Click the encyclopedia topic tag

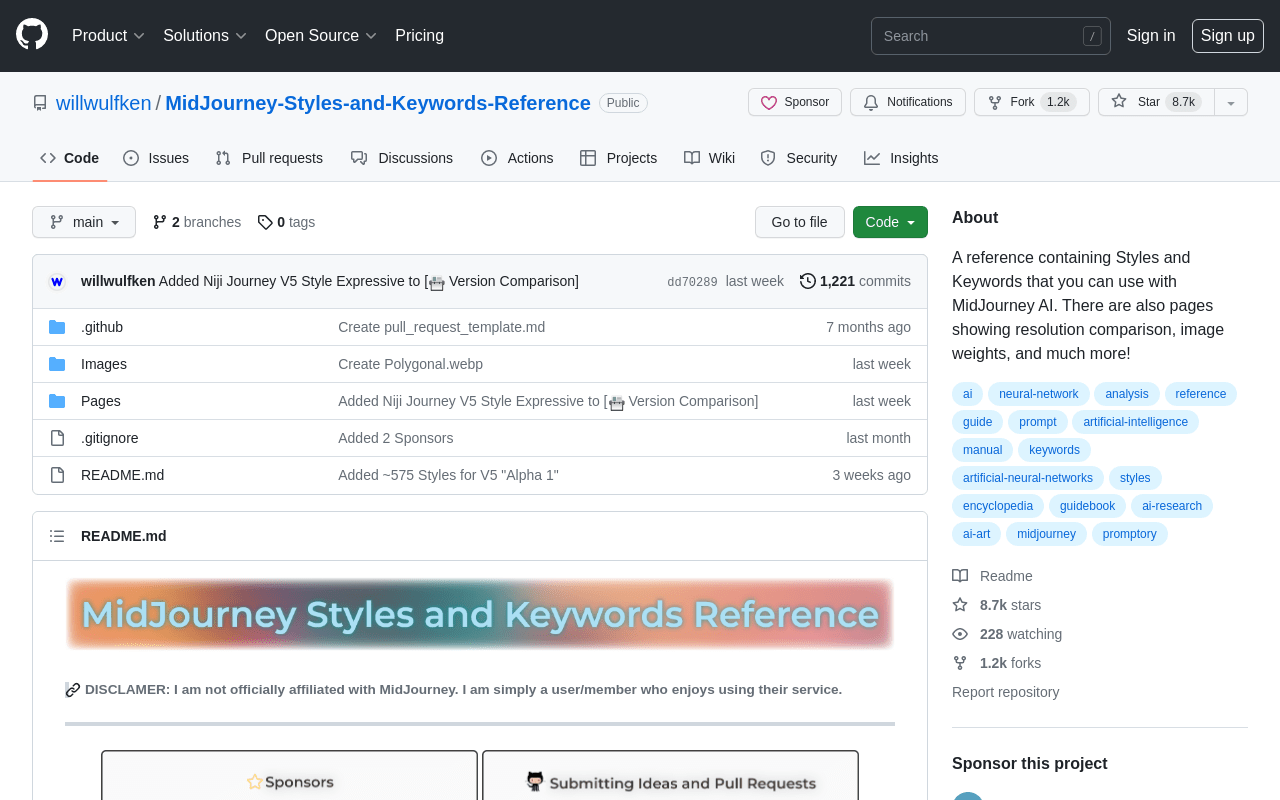point(998,506)
